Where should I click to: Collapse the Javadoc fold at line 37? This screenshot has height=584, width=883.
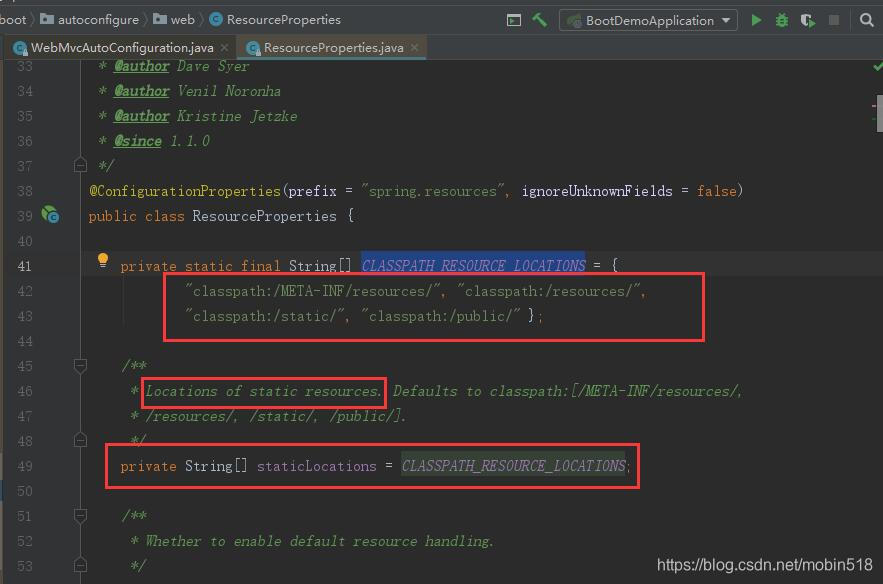coord(81,166)
